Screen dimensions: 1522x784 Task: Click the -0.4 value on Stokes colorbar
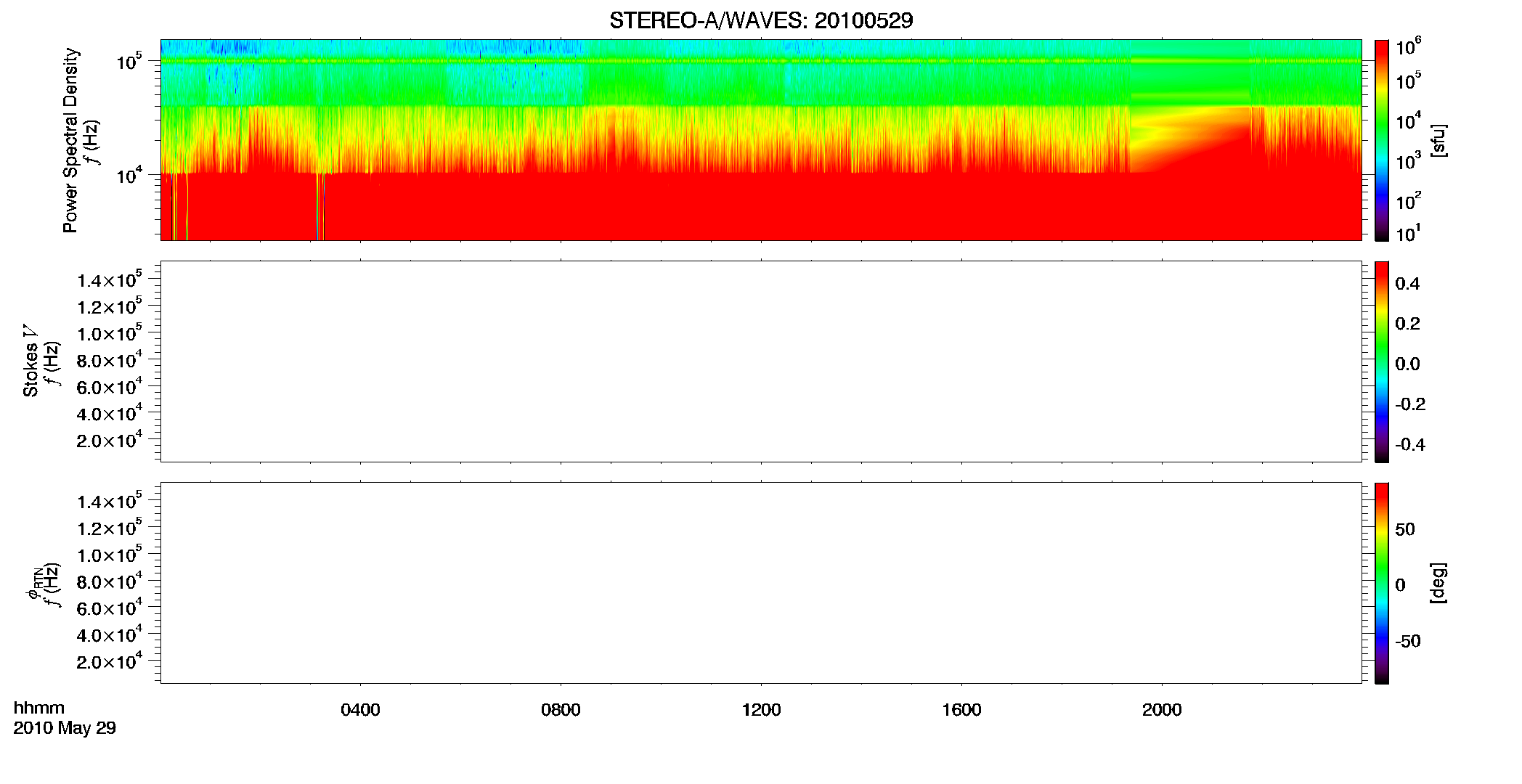pos(1410,444)
